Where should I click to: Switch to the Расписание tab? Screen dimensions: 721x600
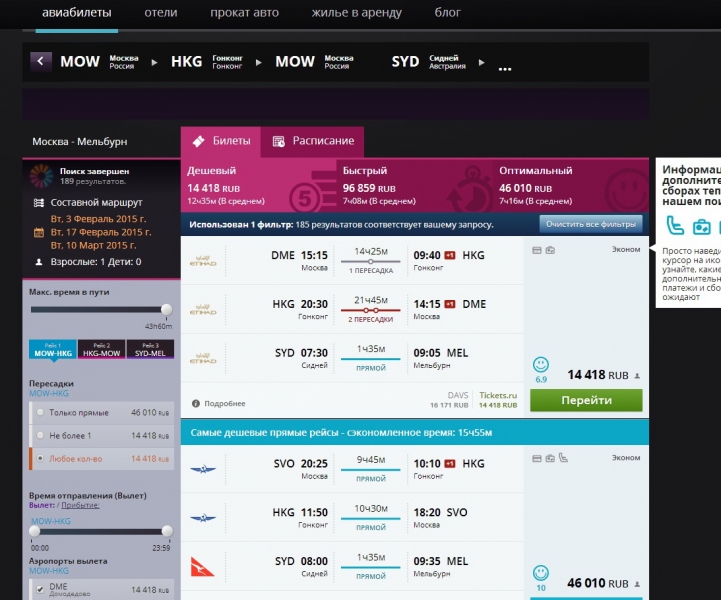[313, 141]
